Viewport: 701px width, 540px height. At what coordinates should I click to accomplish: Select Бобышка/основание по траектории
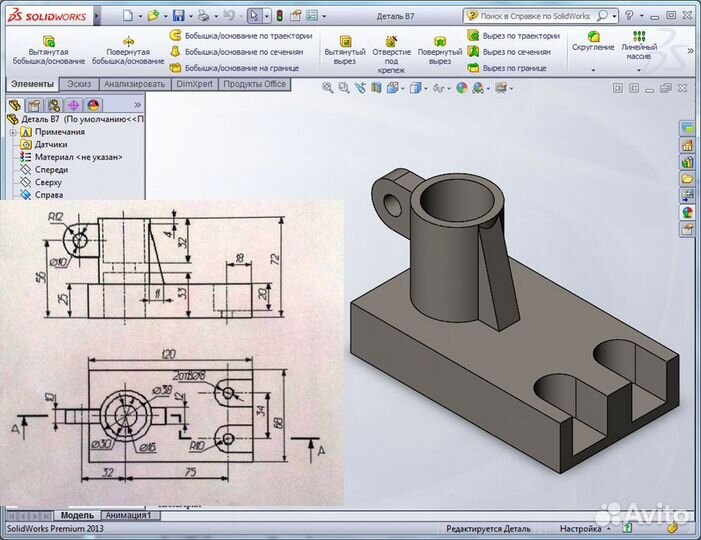pyautogui.click(x=241, y=36)
